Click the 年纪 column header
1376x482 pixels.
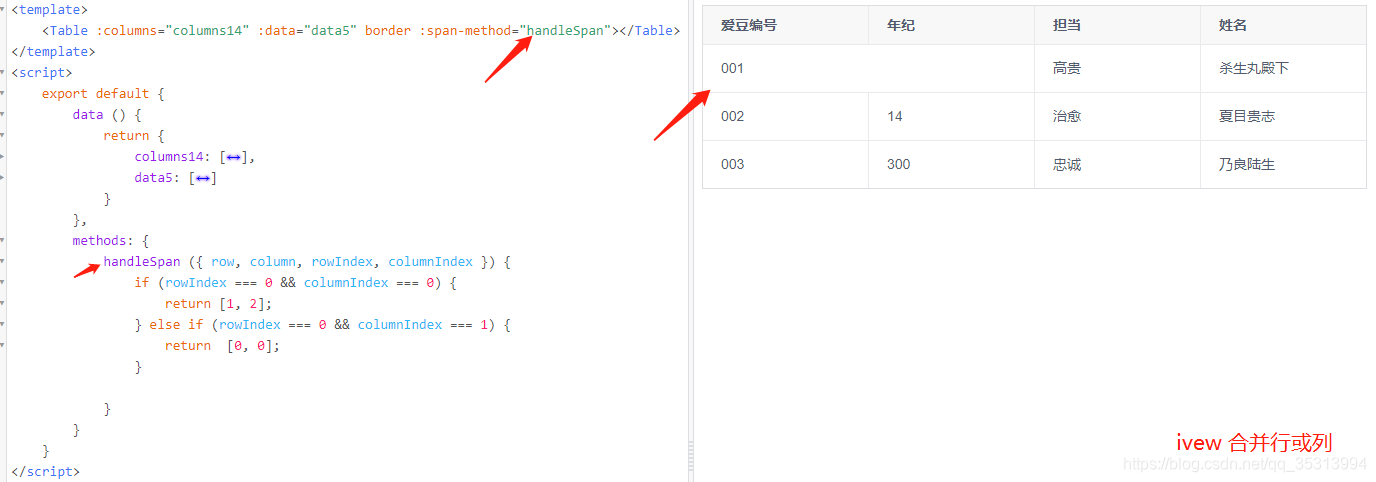(x=951, y=25)
